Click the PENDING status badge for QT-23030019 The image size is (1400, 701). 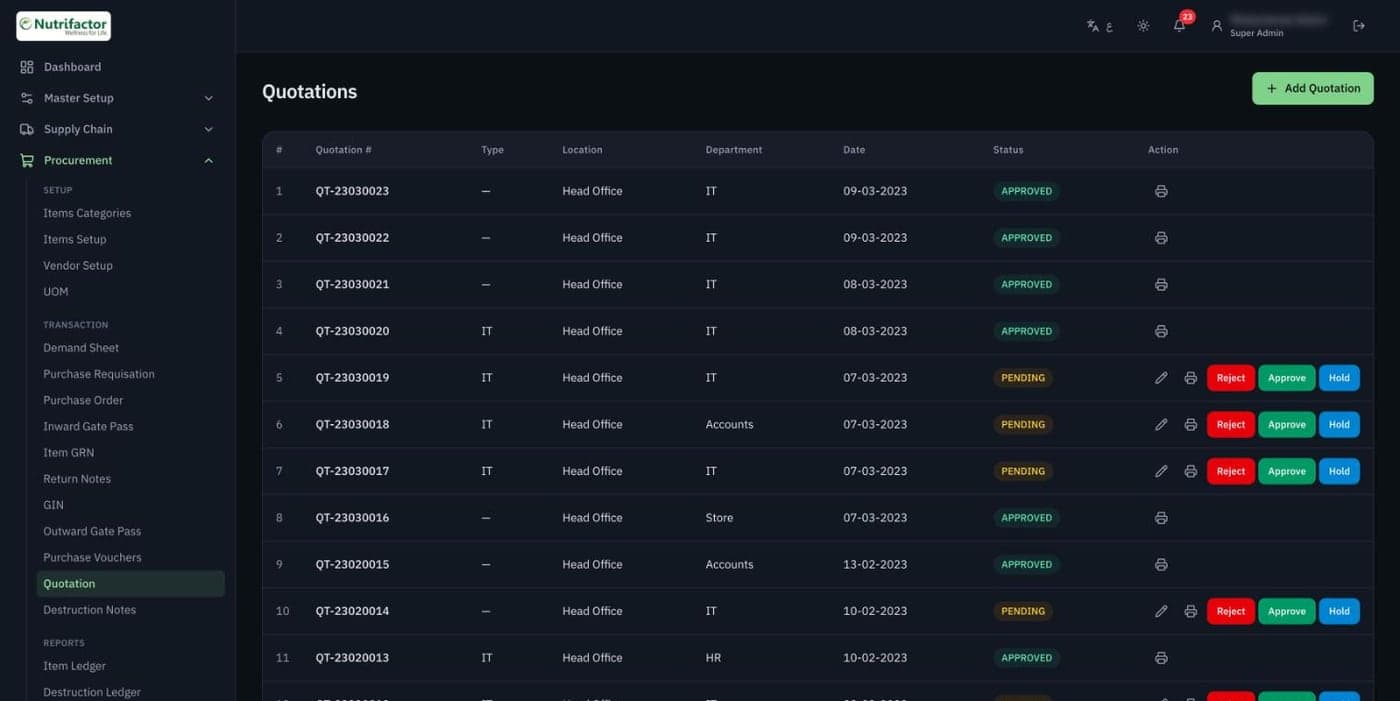(1023, 378)
